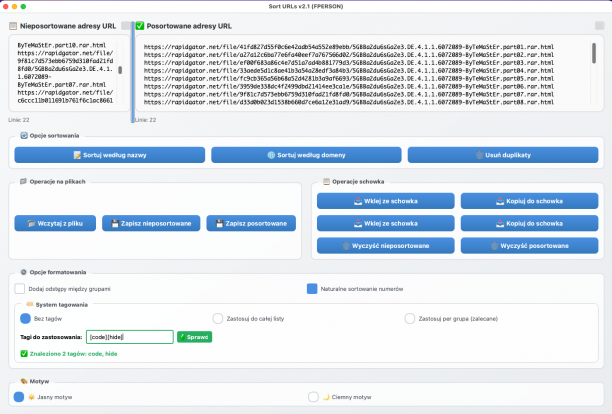
Task: Click the sorted URL line ending part06.rar.html
Action: pos(349,86)
